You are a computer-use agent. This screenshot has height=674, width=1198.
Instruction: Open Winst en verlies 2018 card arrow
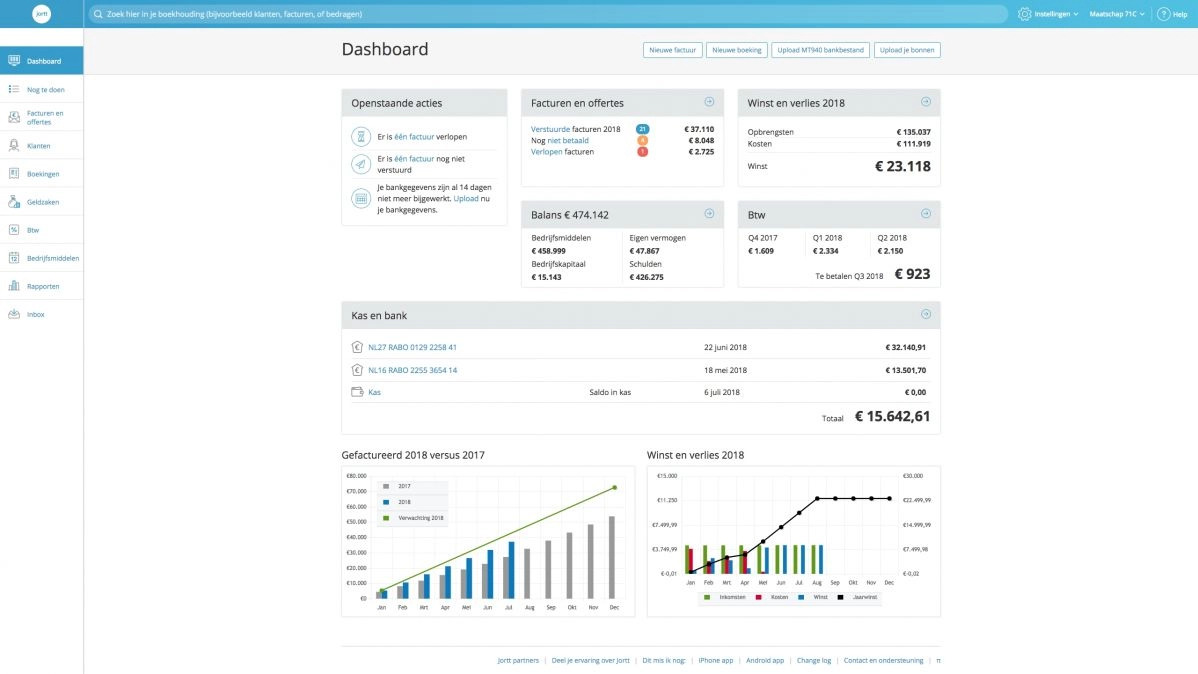pyautogui.click(x=925, y=102)
